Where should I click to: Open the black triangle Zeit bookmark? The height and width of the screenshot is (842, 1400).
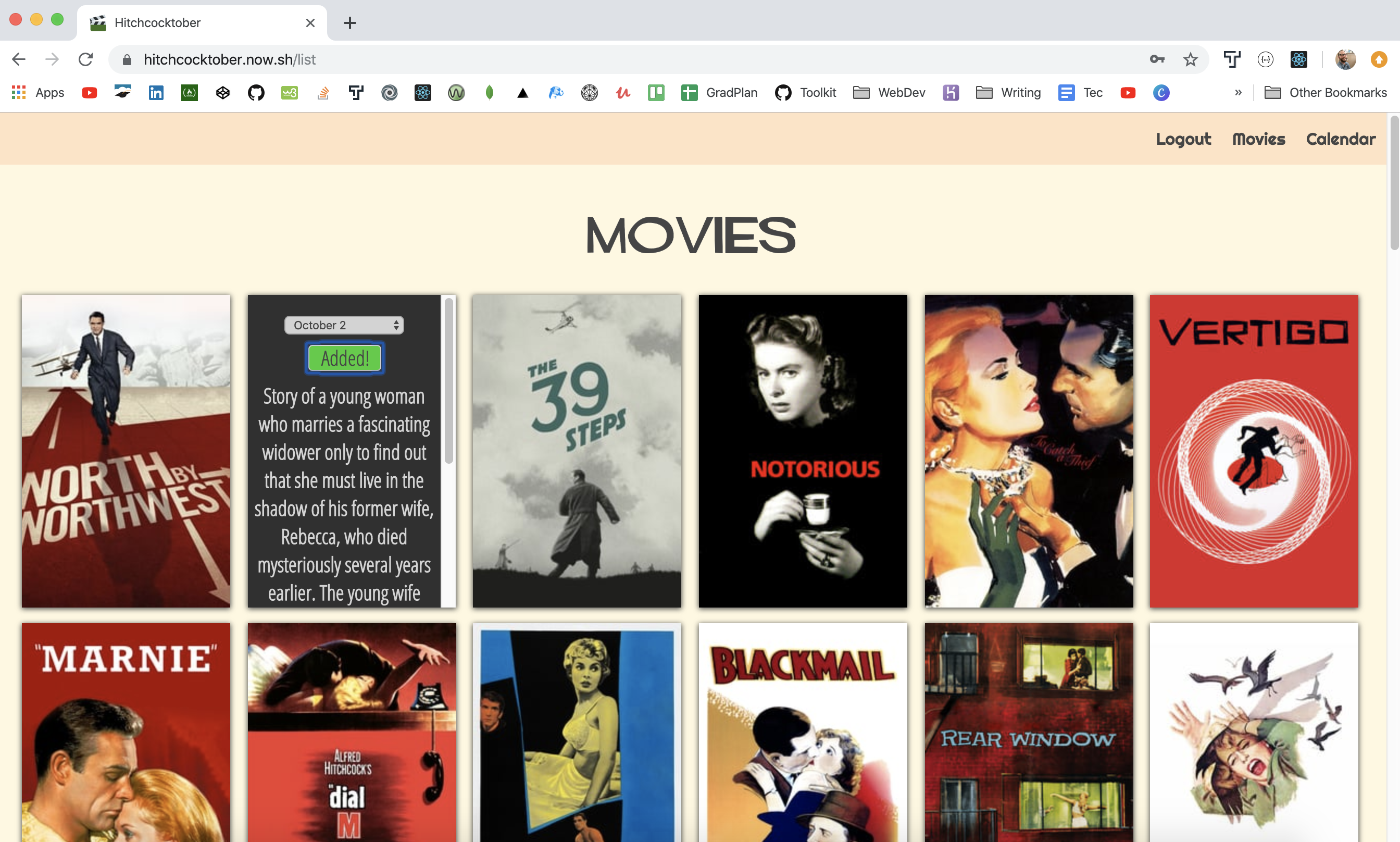click(x=523, y=92)
